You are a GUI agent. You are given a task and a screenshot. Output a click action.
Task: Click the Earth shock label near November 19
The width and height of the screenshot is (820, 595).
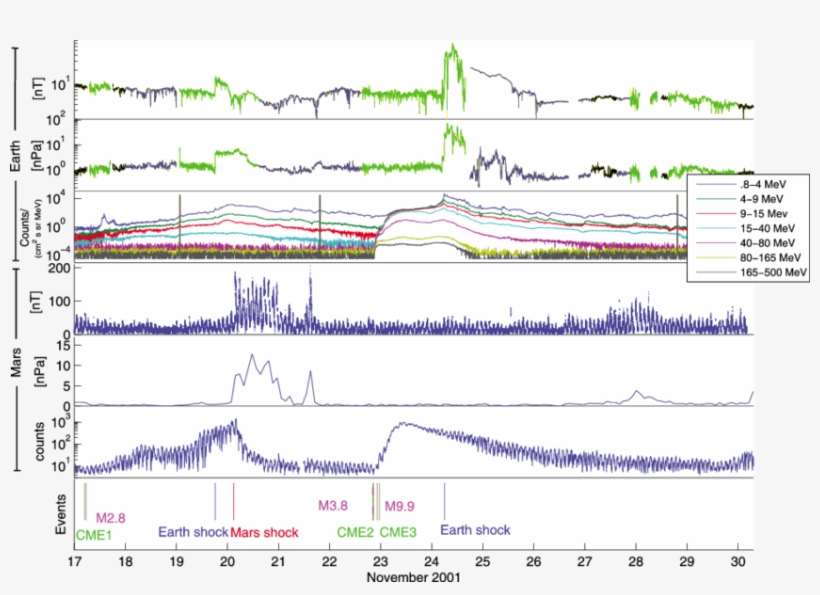click(193, 533)
